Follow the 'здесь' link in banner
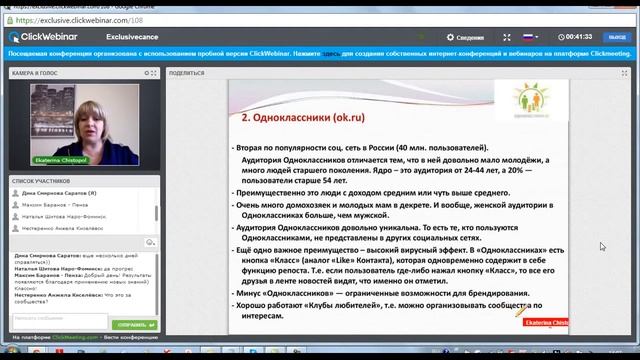Image resolution: width=640 pixels, height=360 pixels. click(331, 53)
